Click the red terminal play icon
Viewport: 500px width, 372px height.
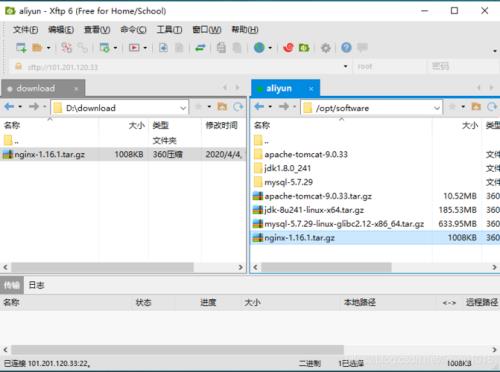pos(134,48)
